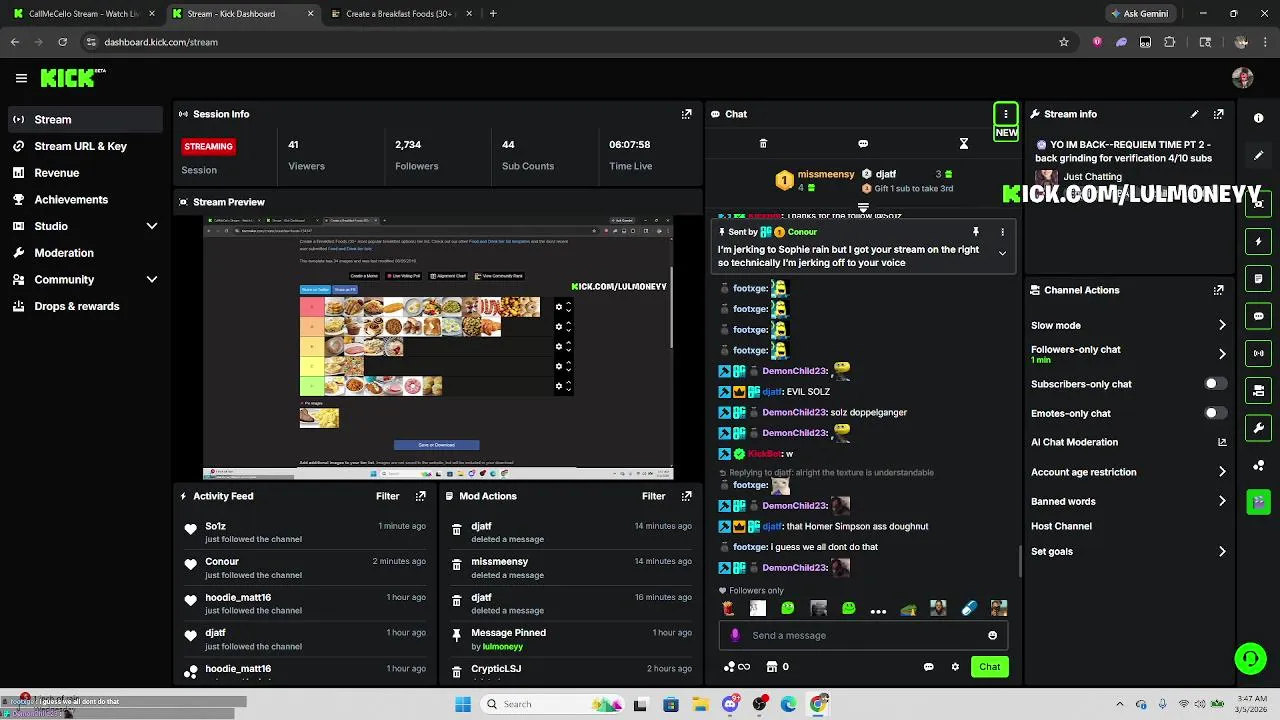This screenshot has width=1280, height=720.
Task: Open Mod Actions Filter dropdown
Action: [654, 496]
